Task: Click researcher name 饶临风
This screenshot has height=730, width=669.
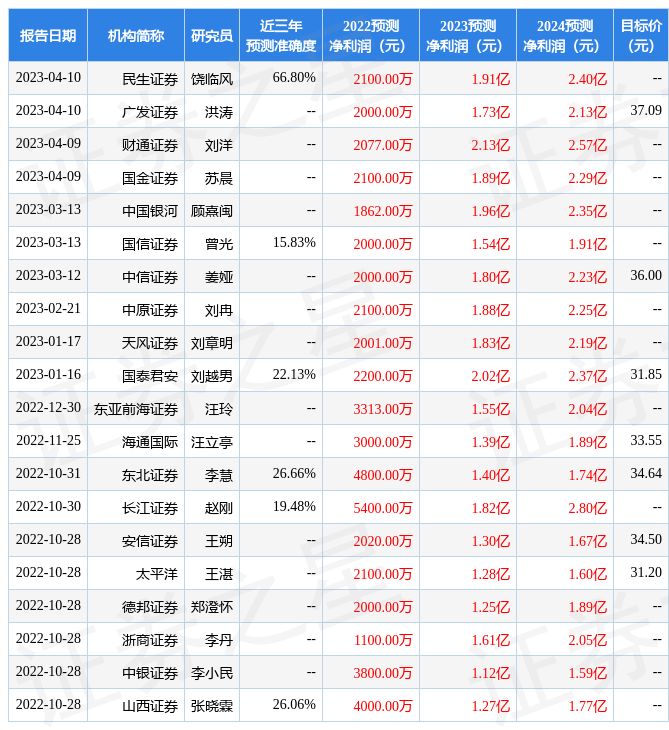Action: click(x=211, y=79)
